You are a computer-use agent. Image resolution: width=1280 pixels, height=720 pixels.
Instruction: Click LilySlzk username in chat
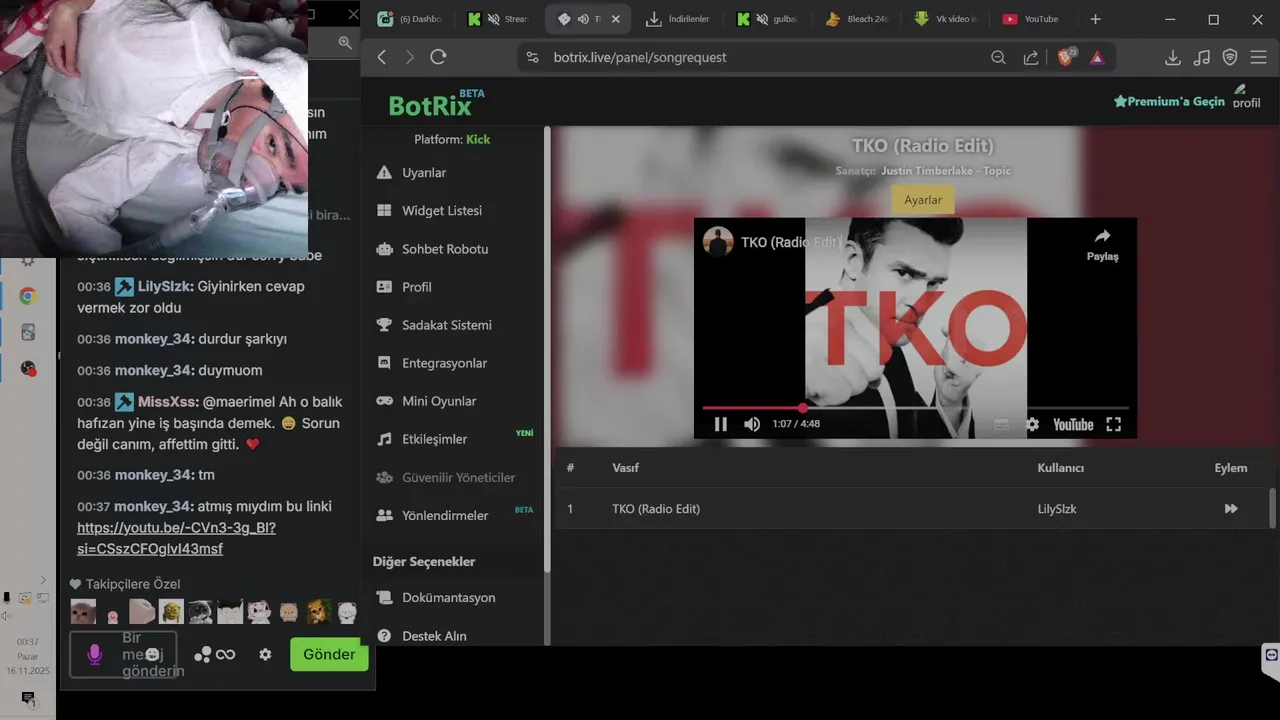click(164, 286)
